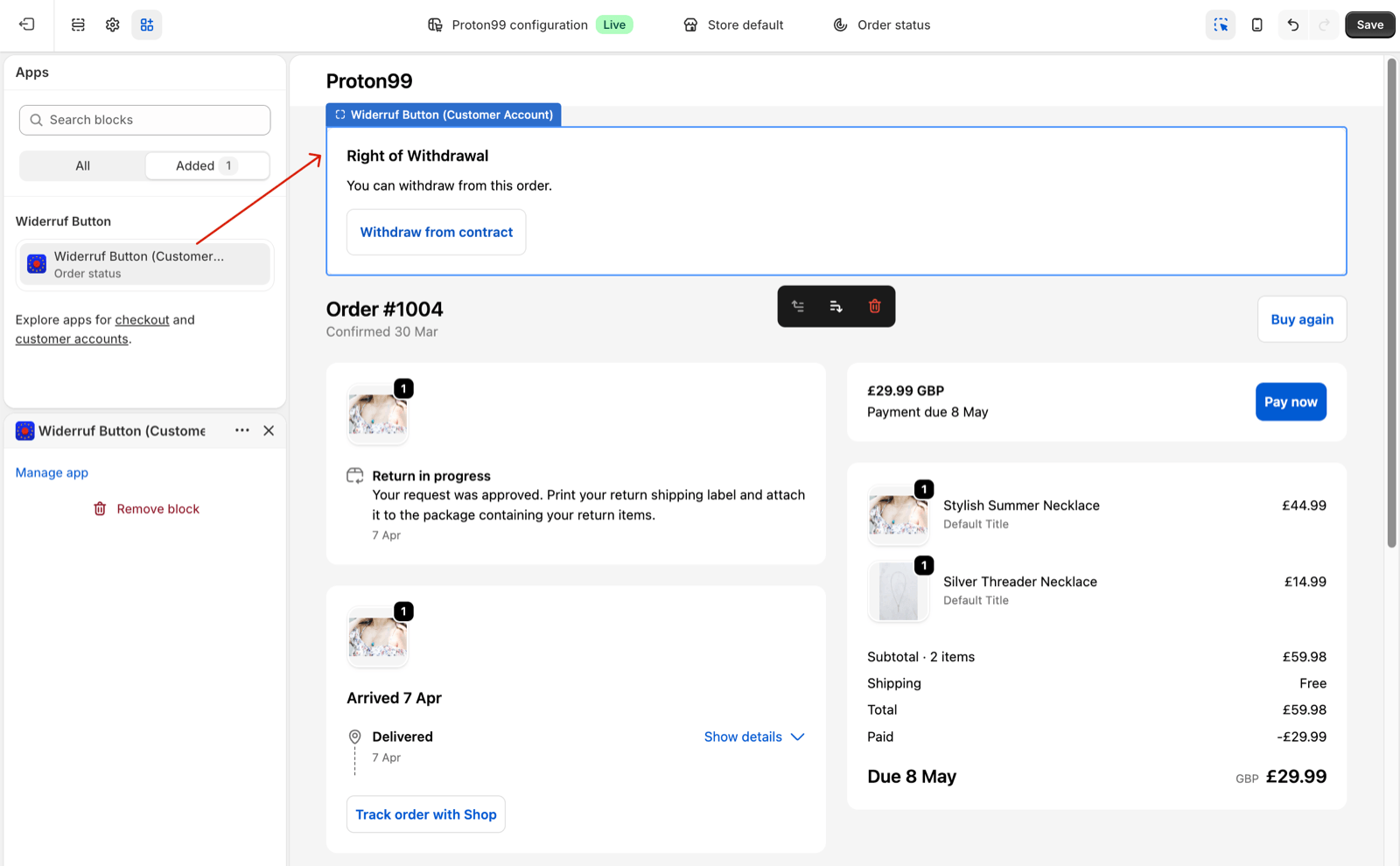Click the Save button

tap(1369, 24)
